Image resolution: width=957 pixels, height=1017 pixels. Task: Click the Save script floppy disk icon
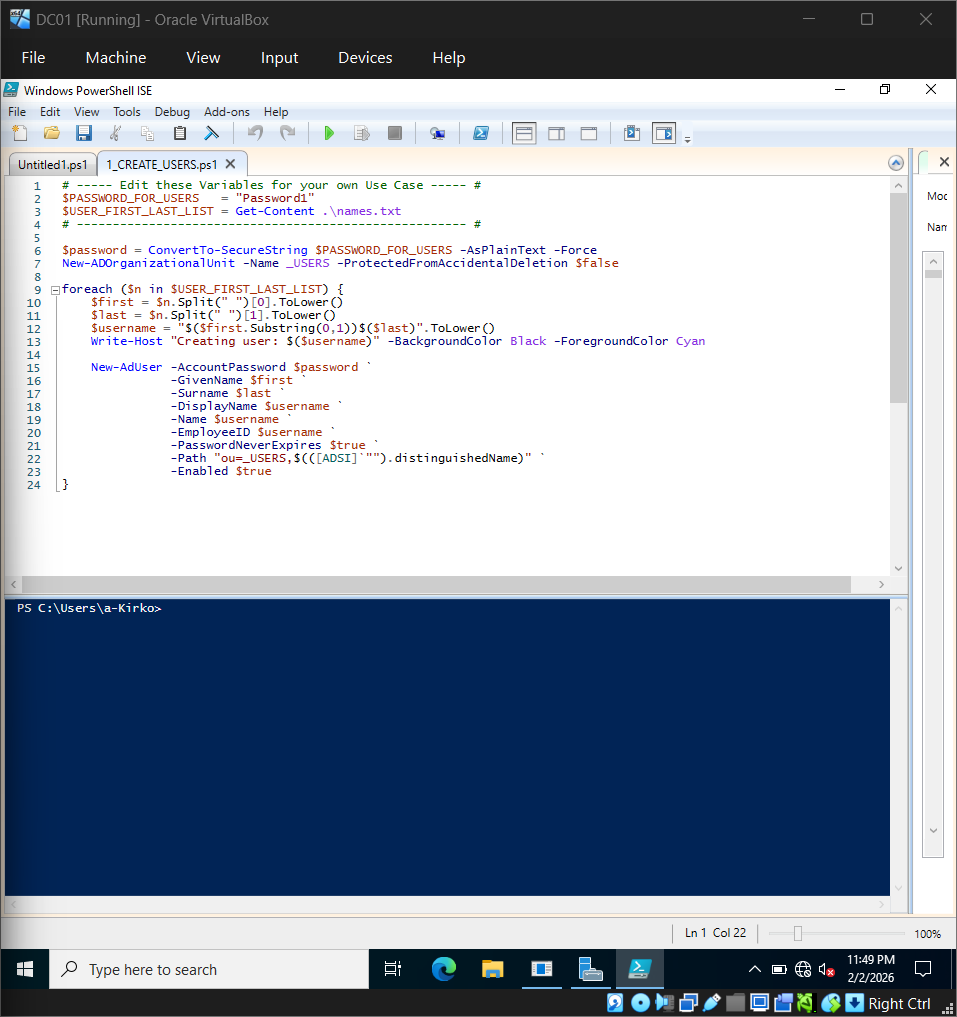coord(84,133)
